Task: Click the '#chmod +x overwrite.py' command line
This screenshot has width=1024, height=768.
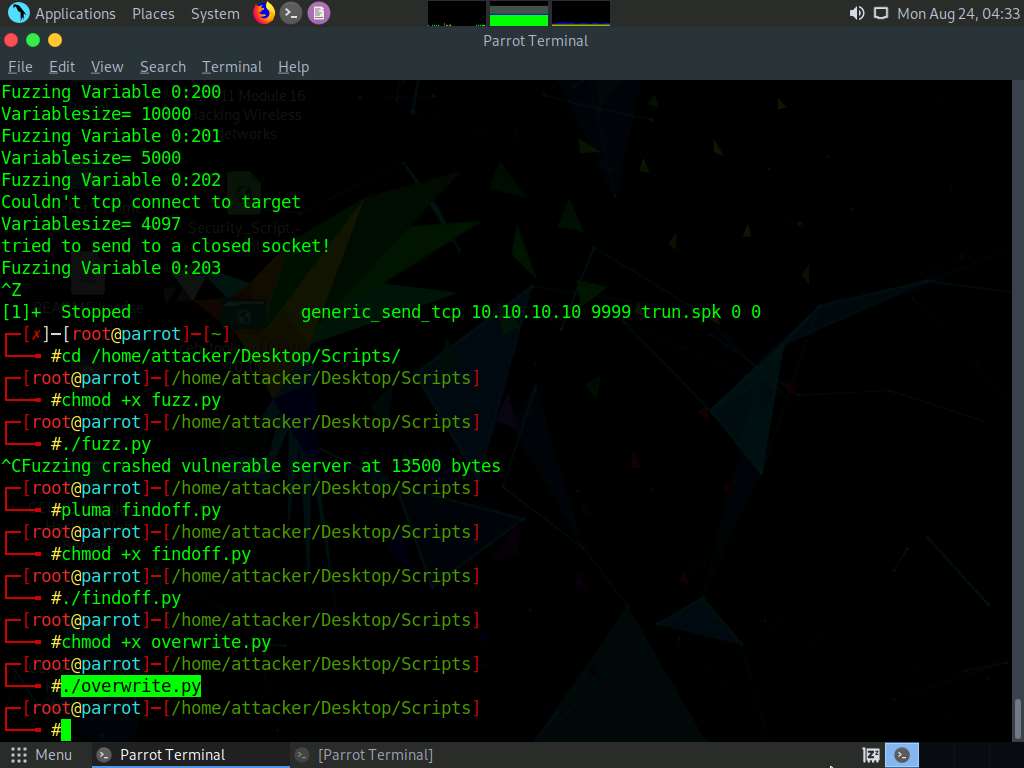Action: (x=161, y=642)
